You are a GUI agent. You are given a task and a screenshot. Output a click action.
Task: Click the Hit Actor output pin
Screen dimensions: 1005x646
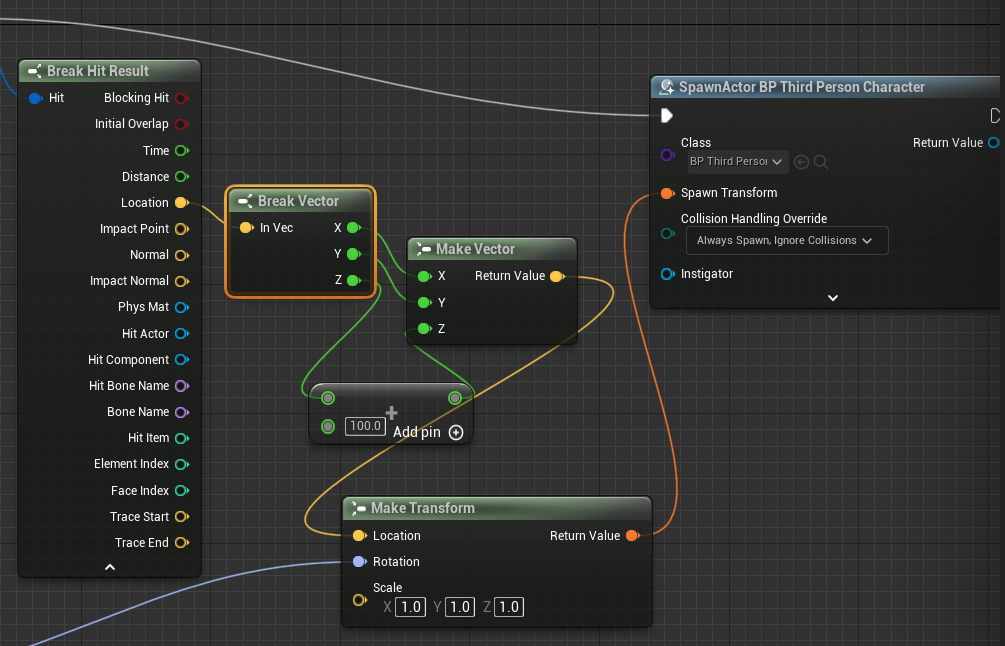click(x=181, y=334)
